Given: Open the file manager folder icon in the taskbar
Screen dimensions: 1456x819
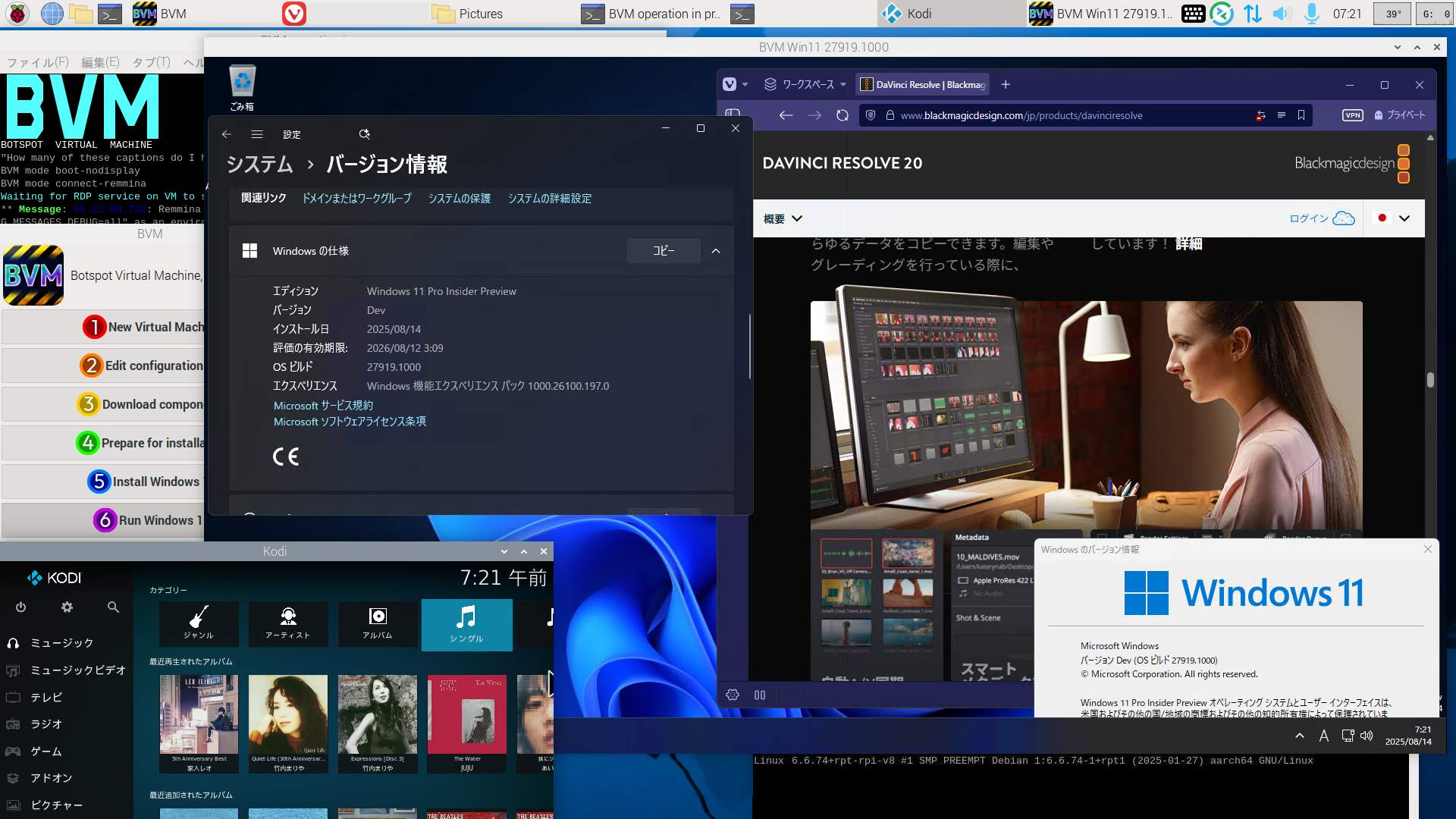Looking at the screenshot, I should [80, 14].
